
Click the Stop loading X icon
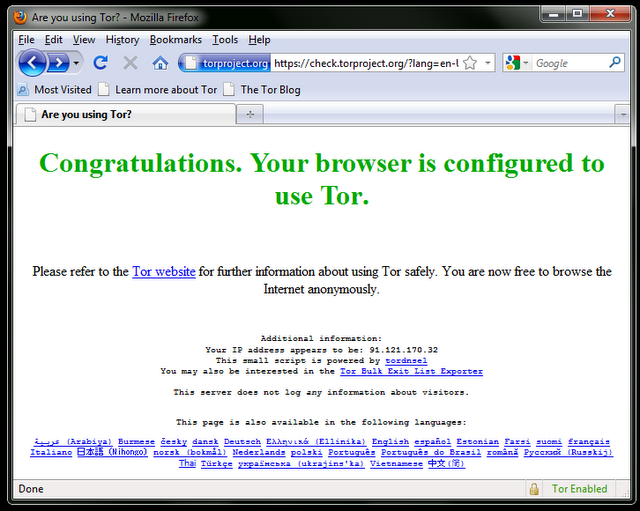tap(130, 63)
